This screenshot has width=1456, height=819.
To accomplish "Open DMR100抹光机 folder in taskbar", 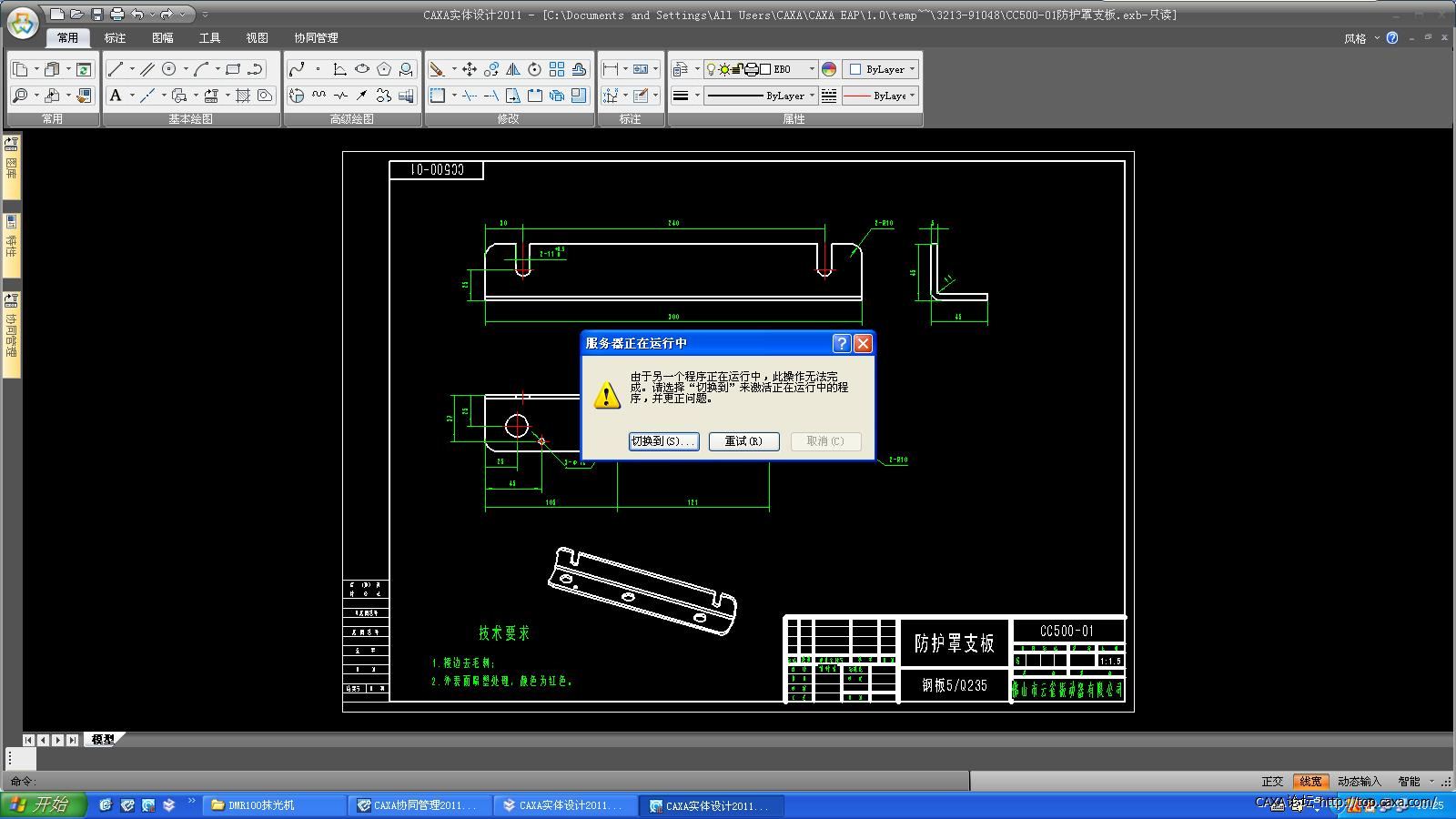I will (273, 805).
